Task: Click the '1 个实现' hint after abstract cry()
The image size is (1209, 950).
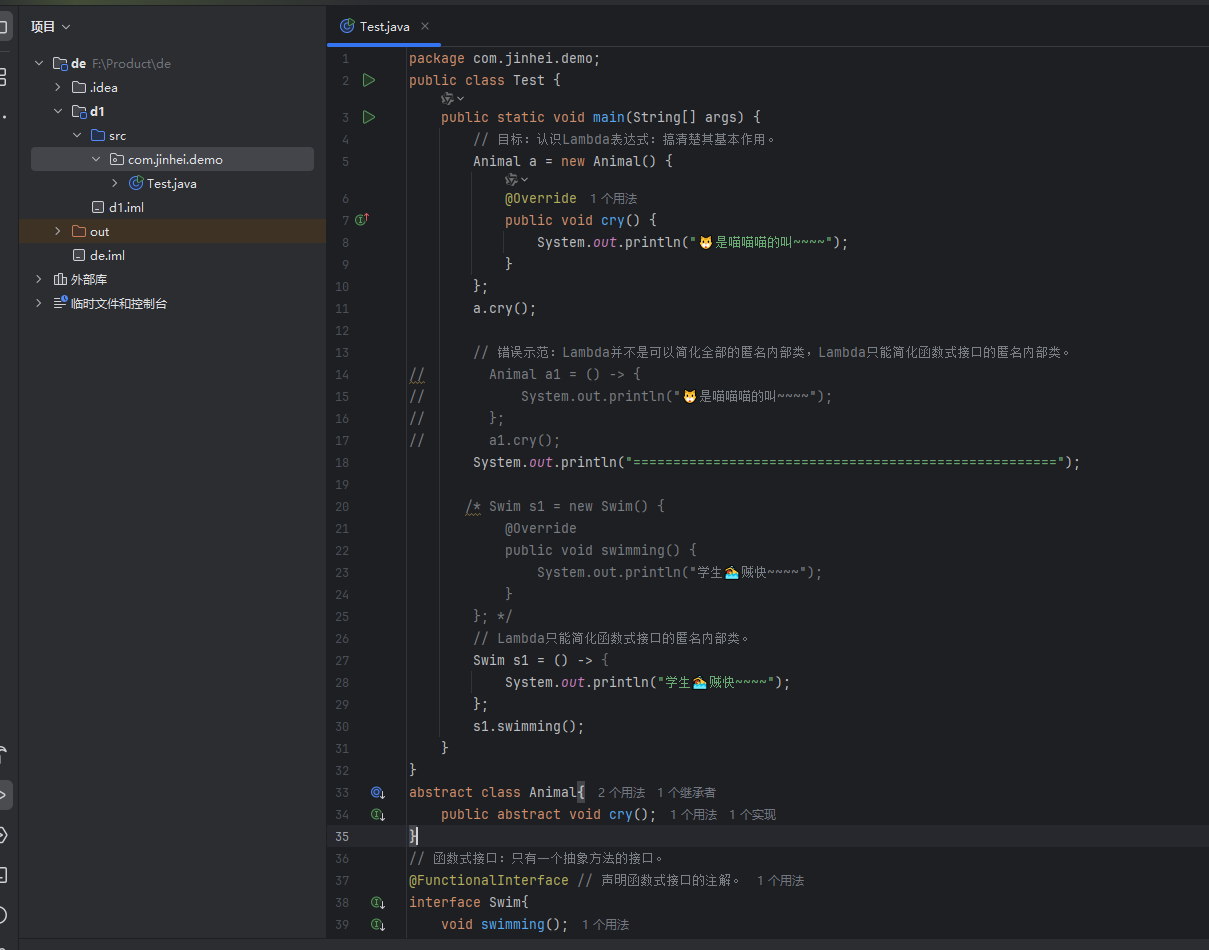Action: [x=752, y=814]
